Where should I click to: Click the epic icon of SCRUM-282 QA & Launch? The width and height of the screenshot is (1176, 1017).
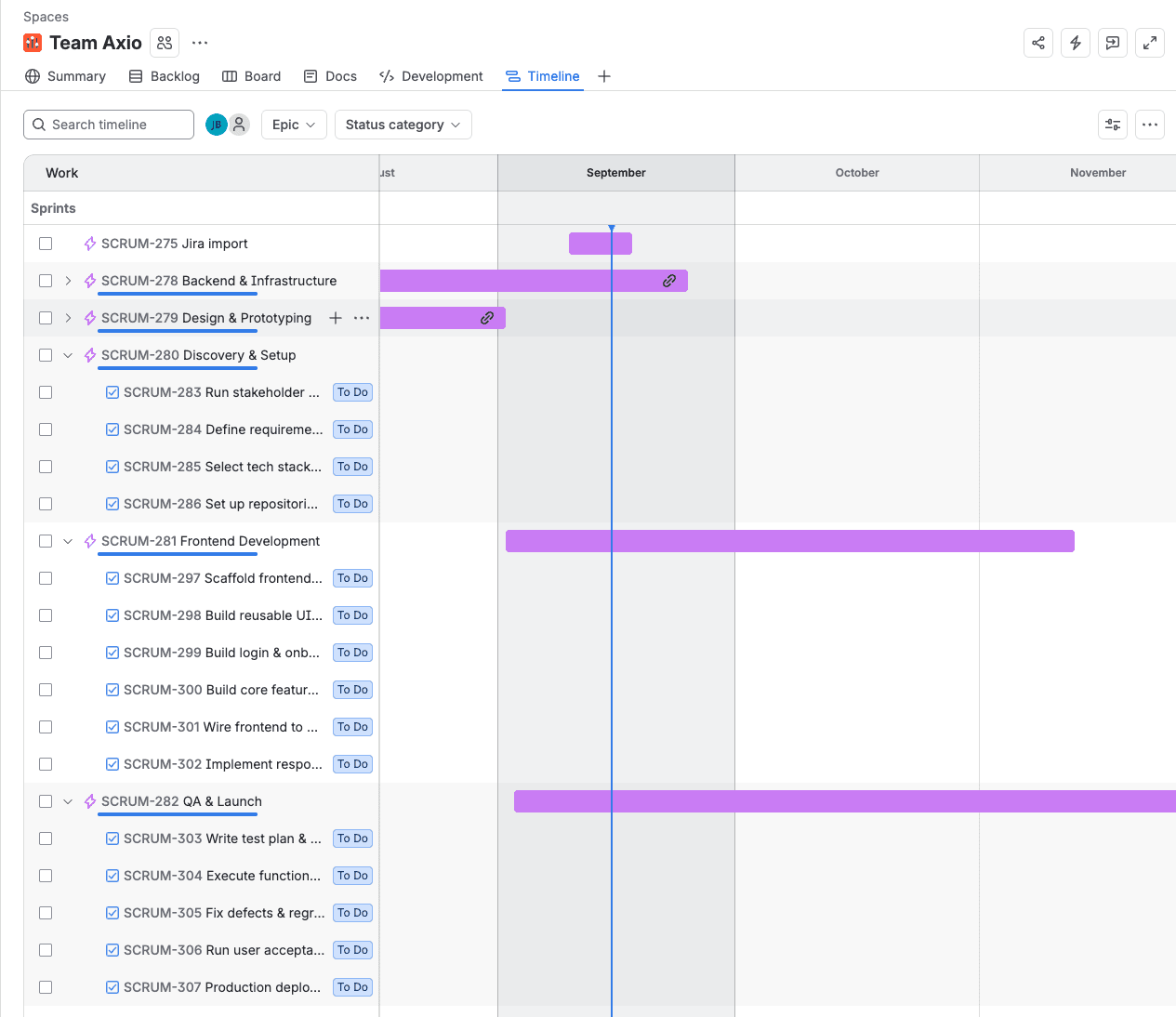pos(90,801)
